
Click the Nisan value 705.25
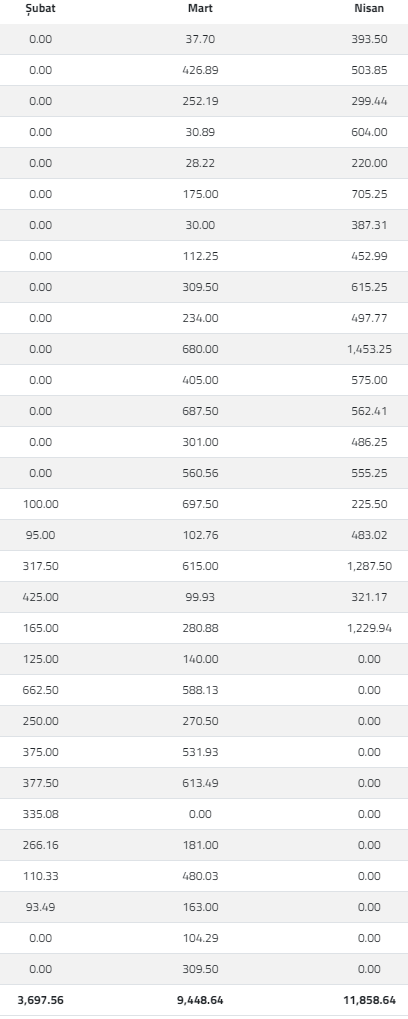pyautogui.click(x=369, y=194)
